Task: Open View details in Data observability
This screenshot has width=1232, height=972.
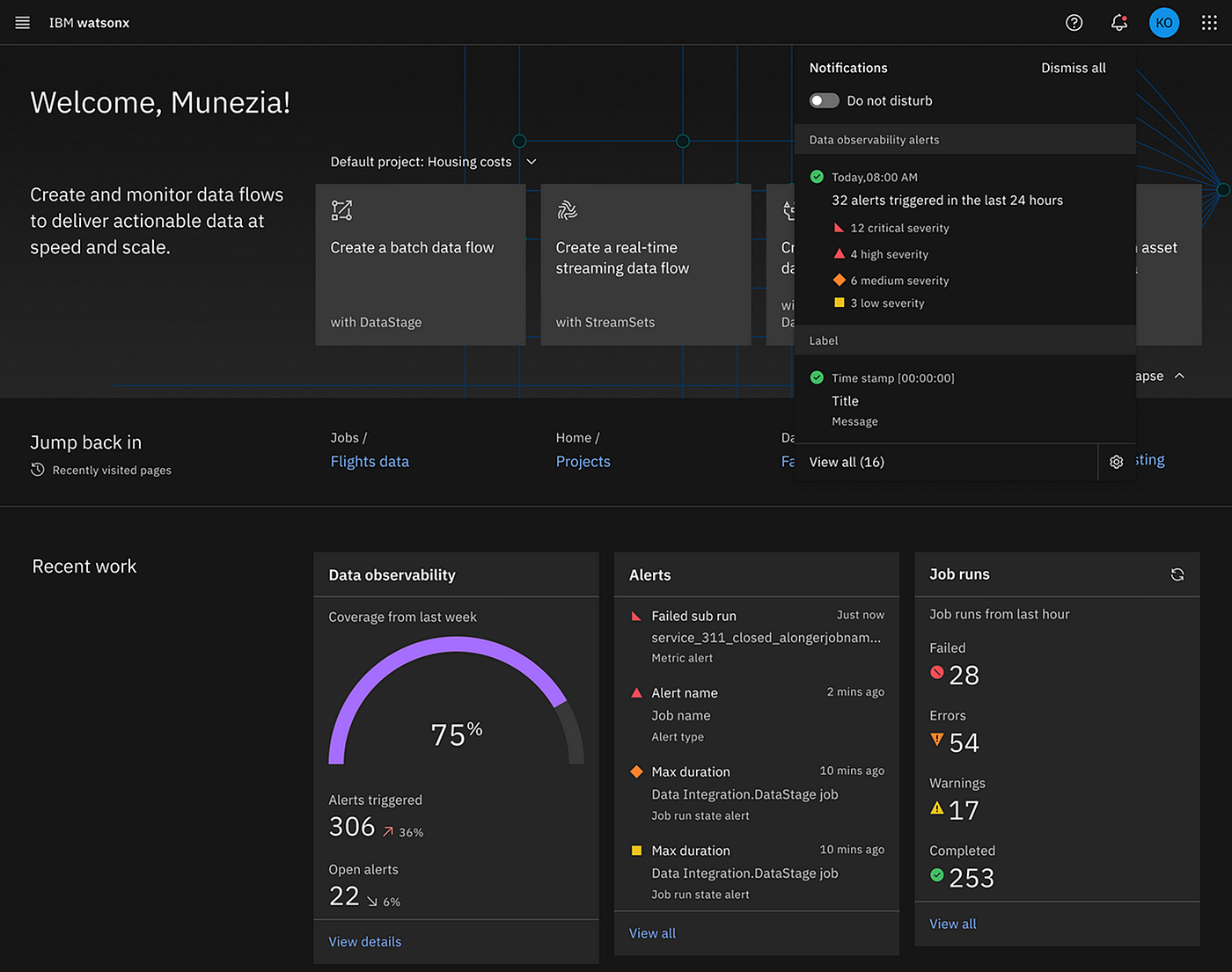Action: coord(365,941)
